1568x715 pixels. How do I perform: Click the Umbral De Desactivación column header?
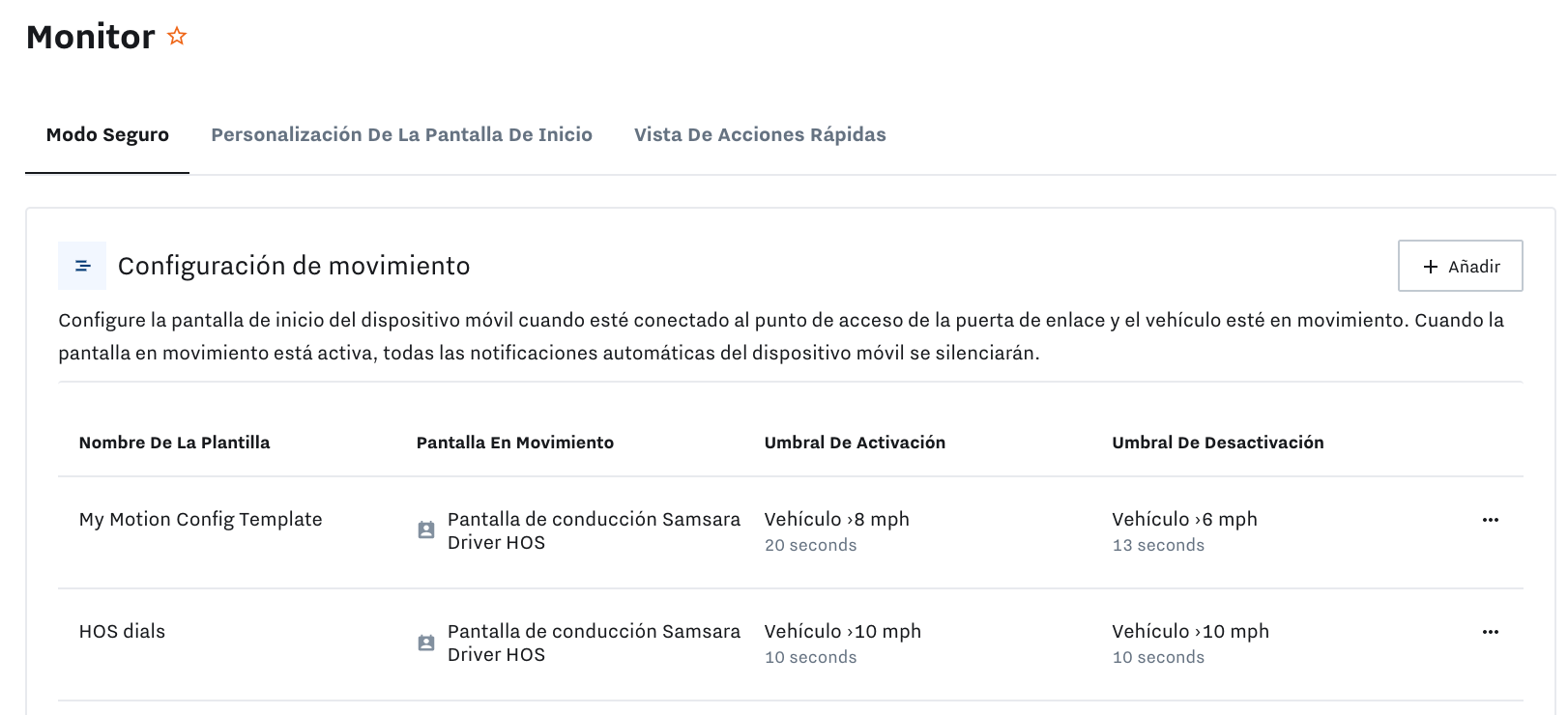(x=1218, y=443)
